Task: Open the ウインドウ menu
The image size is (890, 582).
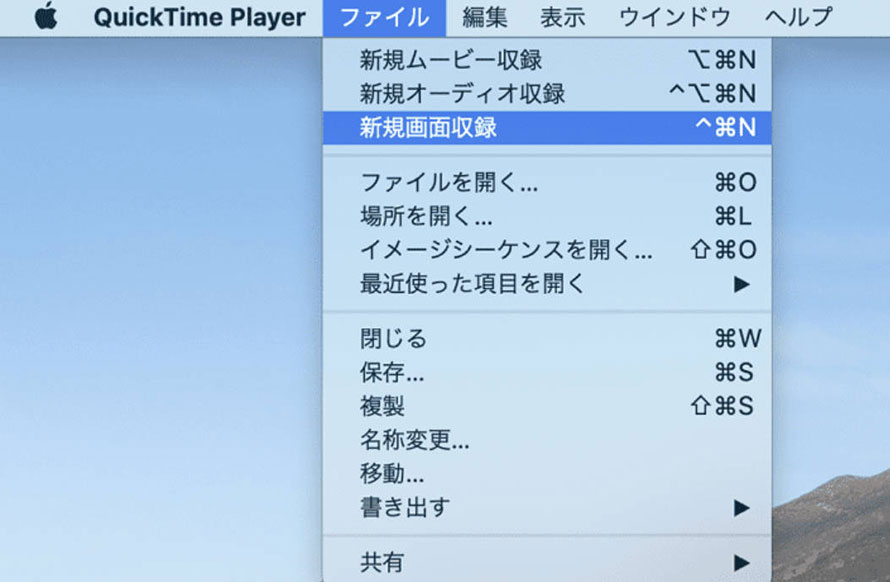Action: point(675,17)
